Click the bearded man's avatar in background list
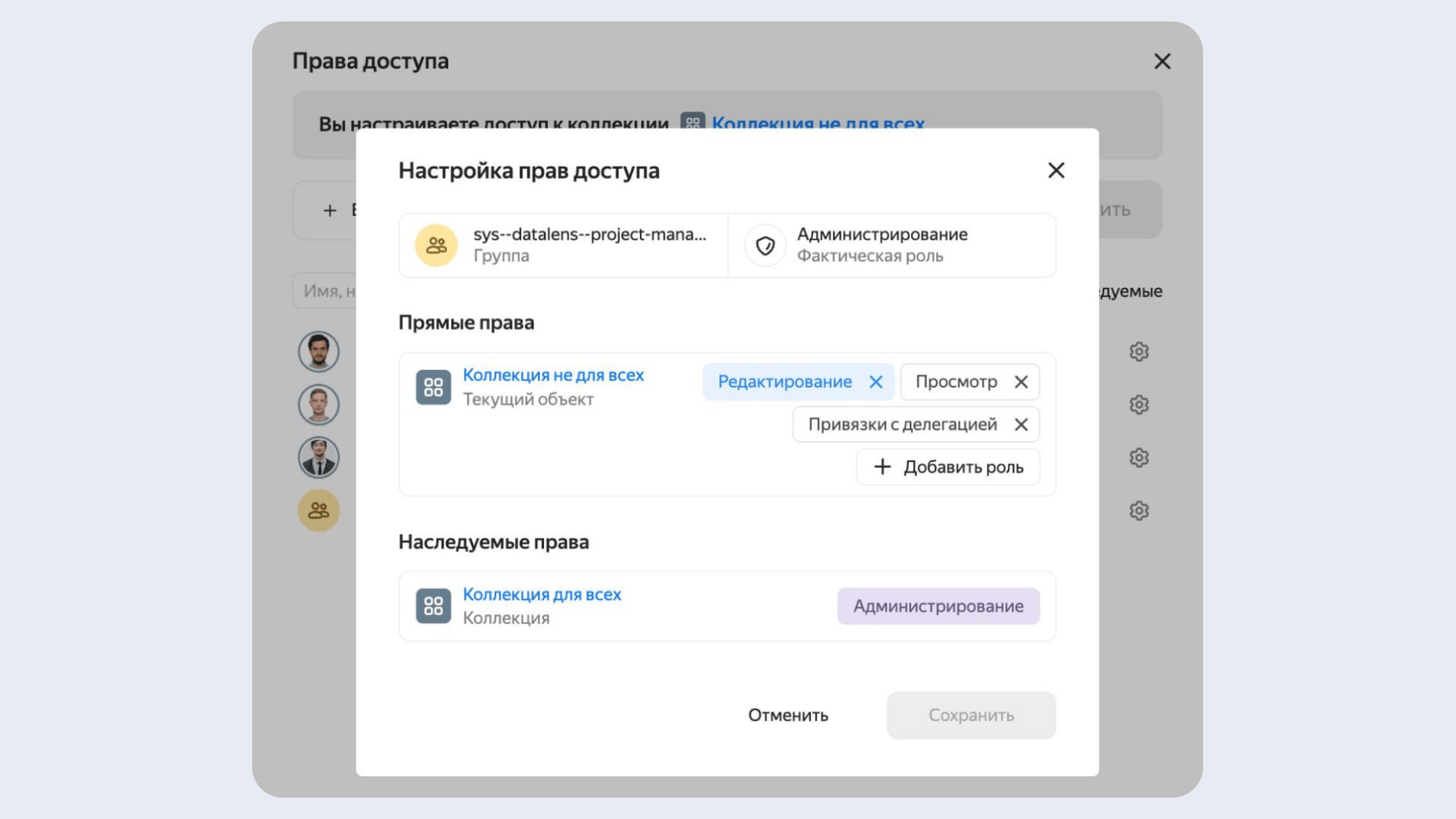Screen dimensions: 1456x819 click(x=319, y=352)
